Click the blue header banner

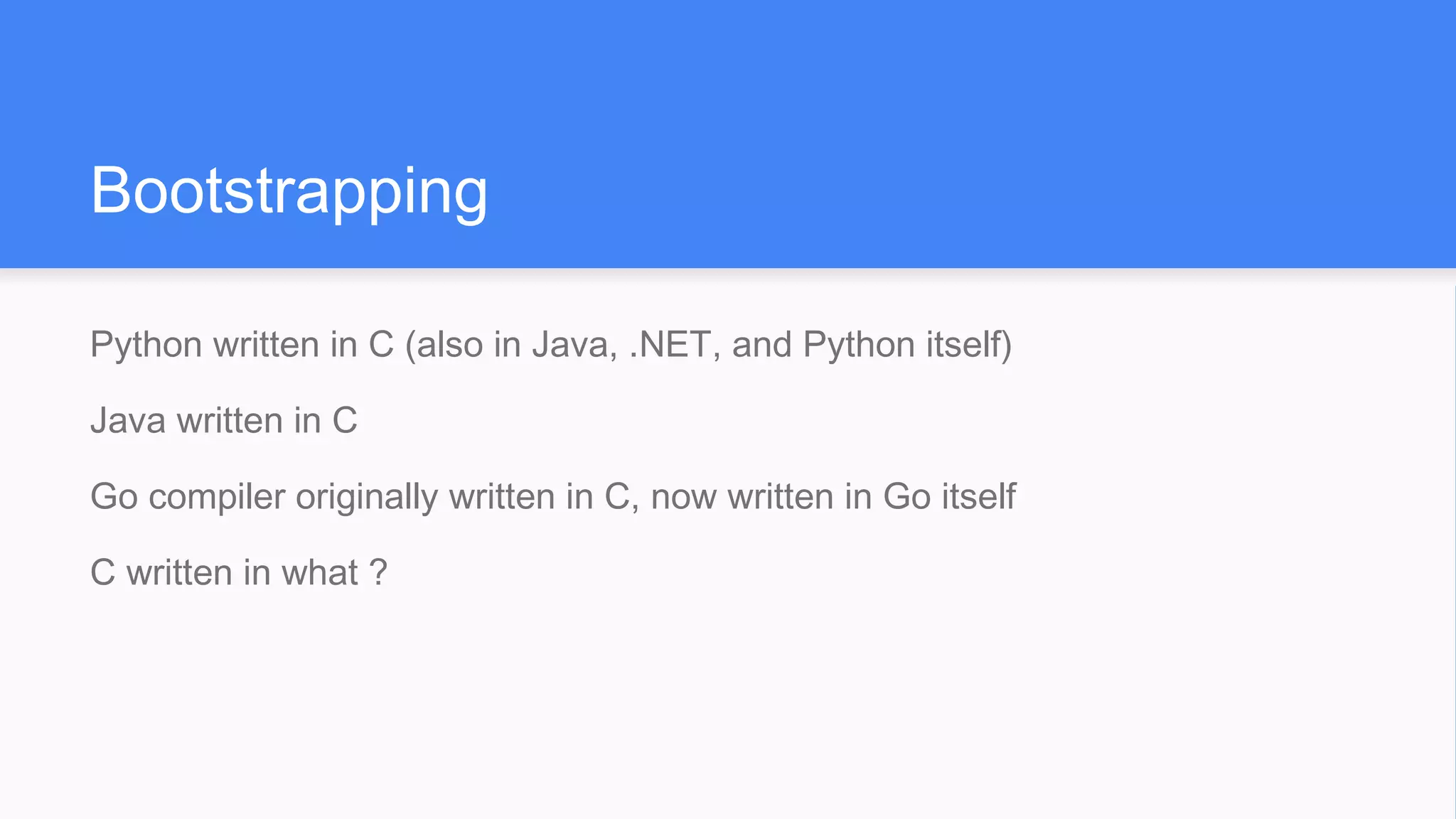(728, 134)
